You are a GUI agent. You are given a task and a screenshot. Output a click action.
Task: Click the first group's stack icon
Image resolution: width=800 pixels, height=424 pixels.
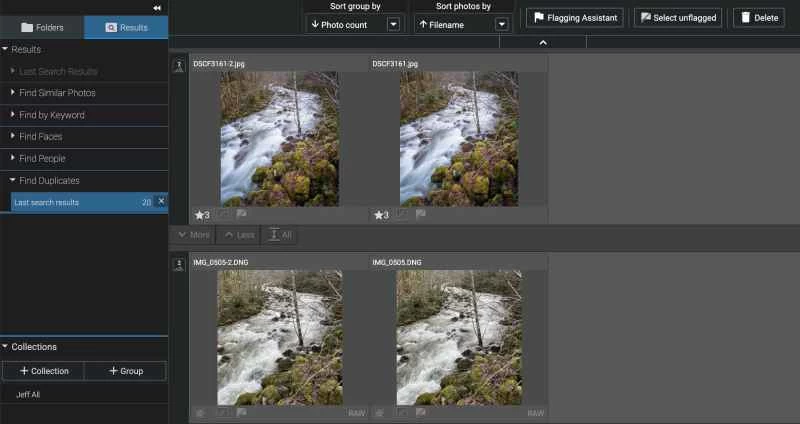[179, 65]
